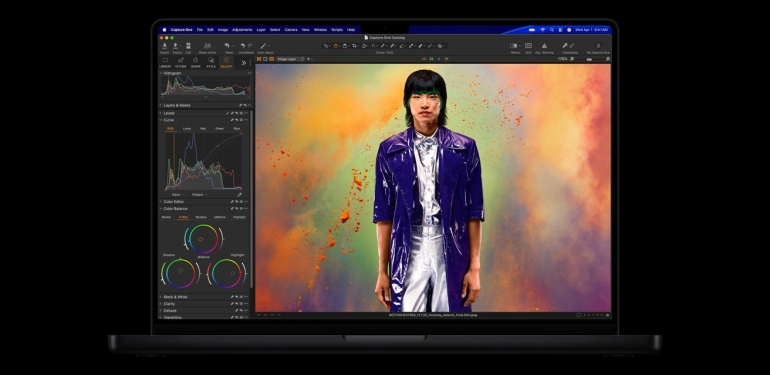The image size is (770, 375).
Task: Click the Spotlight search icon in menu bar
Action: point(551,30)
